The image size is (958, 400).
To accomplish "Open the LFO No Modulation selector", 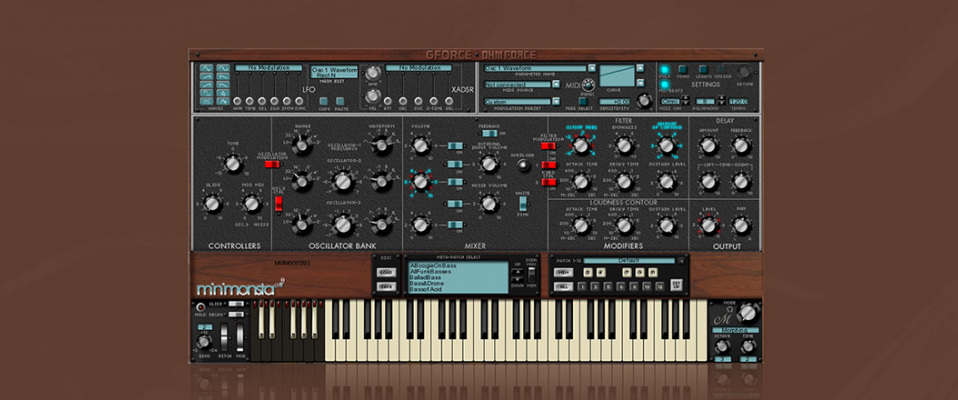I will pyautogui.click(x=268, y=68).
